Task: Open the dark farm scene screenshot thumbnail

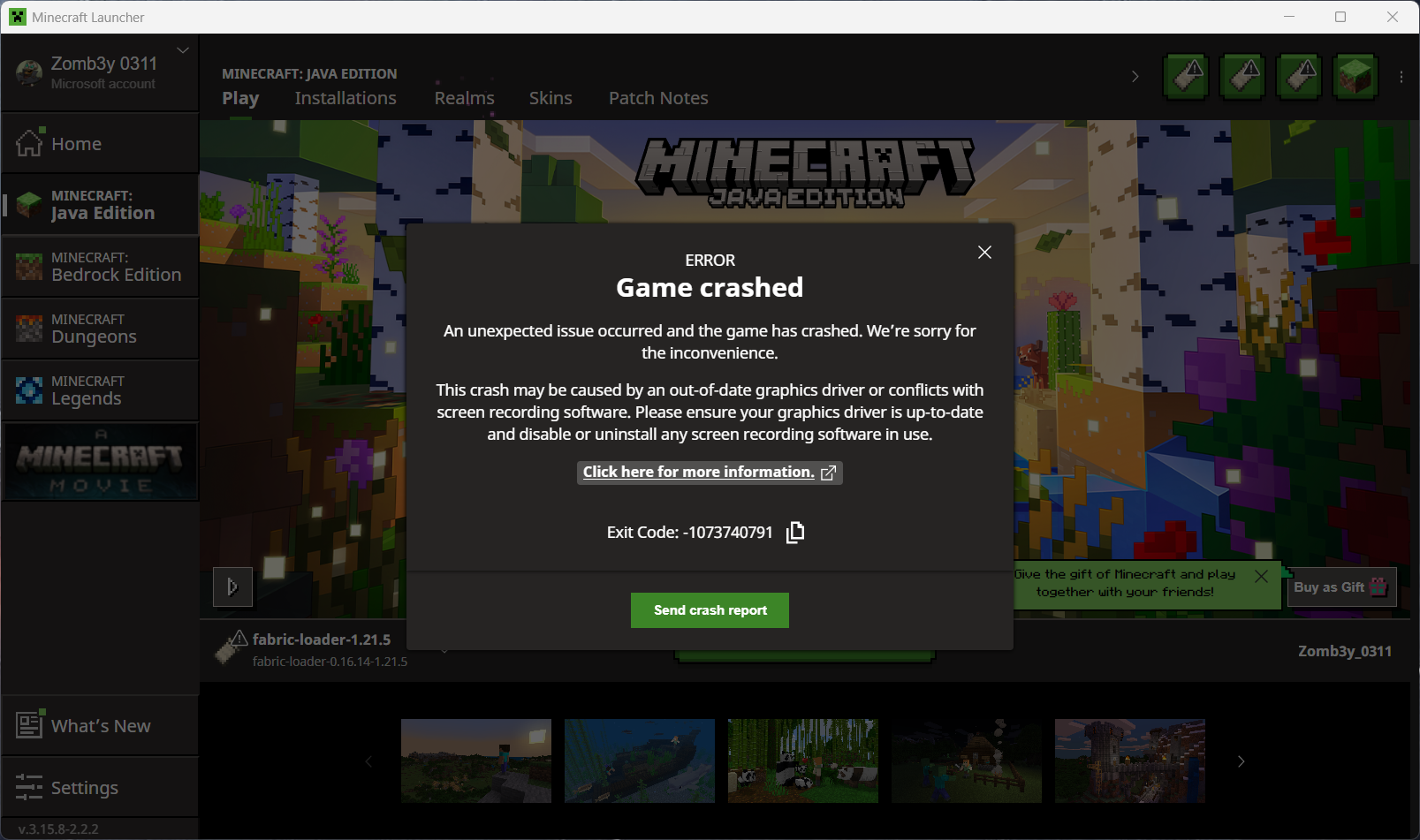Action: click(x=967, y=761)
